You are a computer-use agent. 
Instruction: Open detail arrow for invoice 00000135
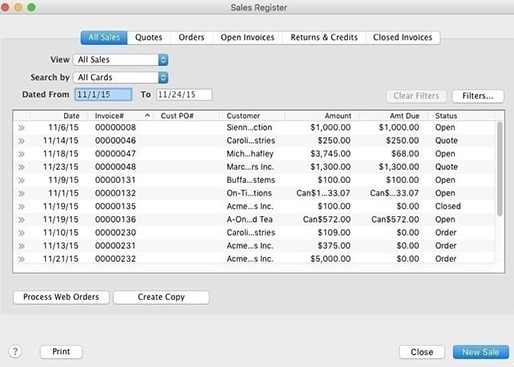click(x=21, y=207)
